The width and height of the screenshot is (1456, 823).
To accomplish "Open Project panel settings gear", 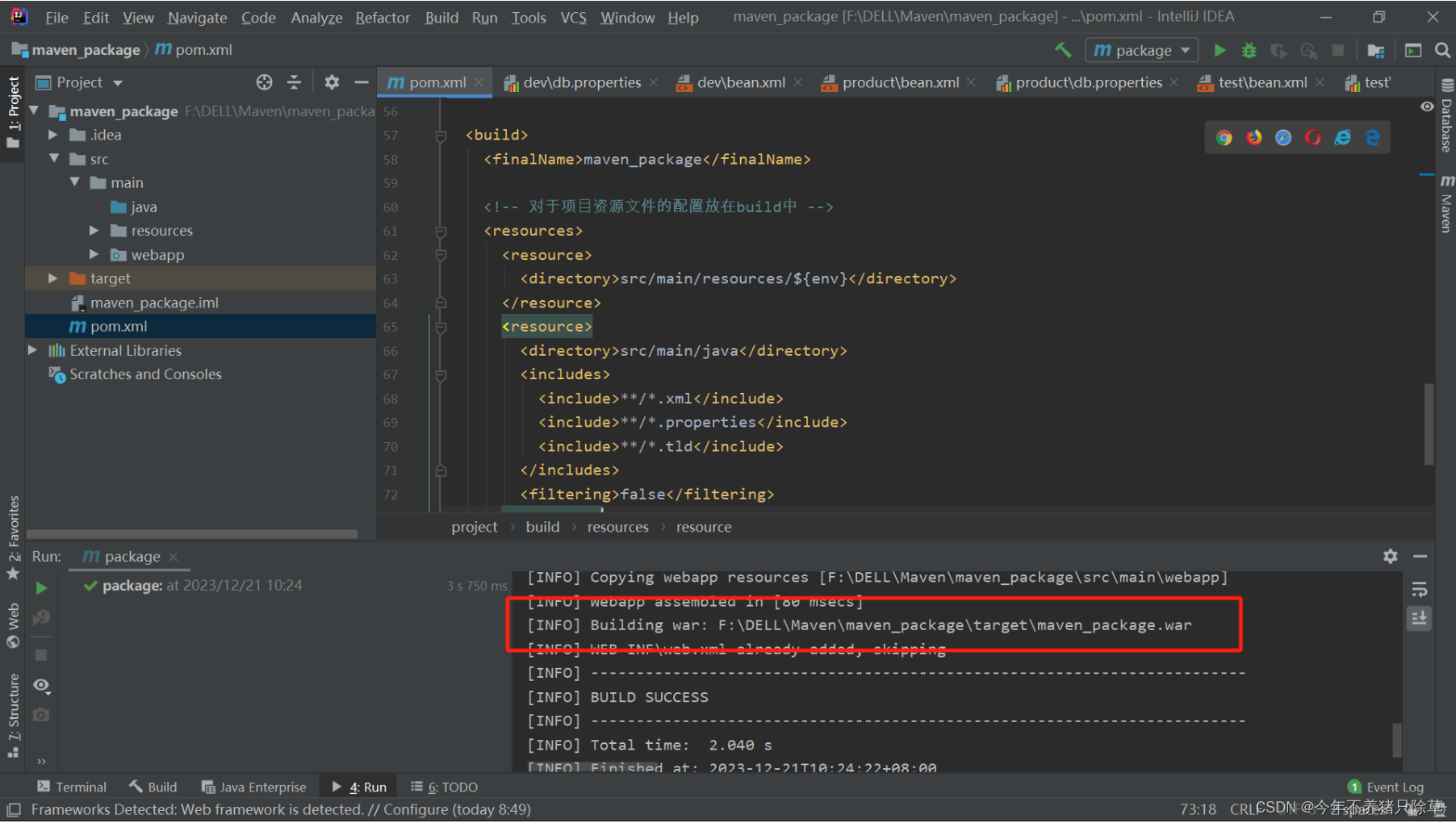I will [332, 82].
